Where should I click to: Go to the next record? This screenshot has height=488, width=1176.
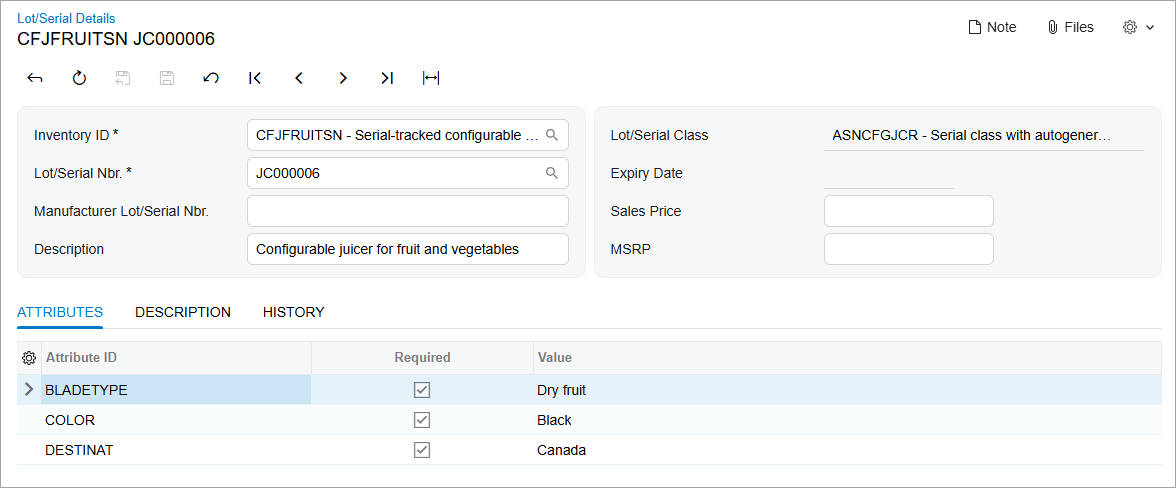pyautogui.click(x=343, y=78)
